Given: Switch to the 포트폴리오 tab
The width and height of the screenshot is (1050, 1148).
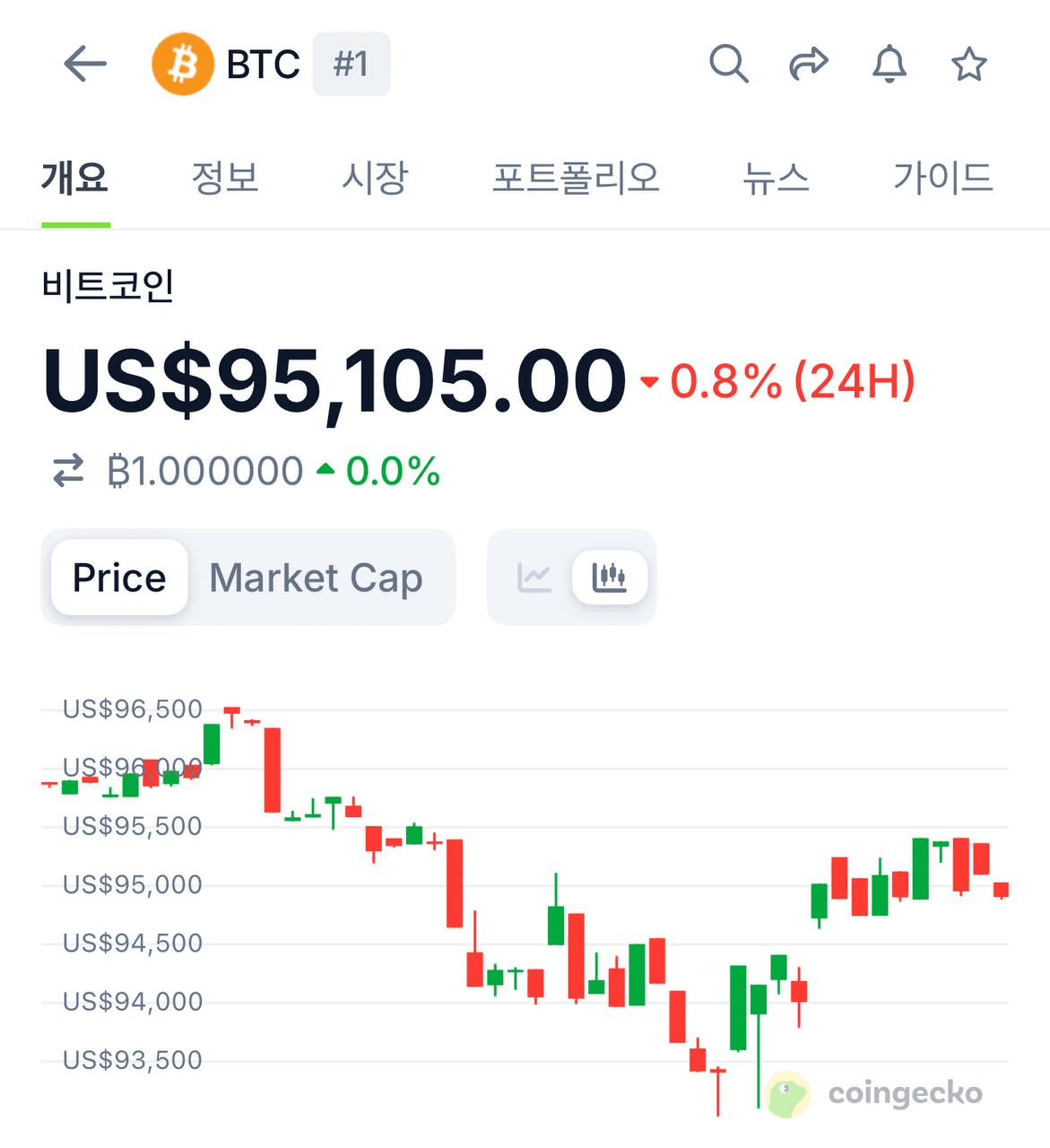Looking at the screenshot, I should click(x=576, y=177).
